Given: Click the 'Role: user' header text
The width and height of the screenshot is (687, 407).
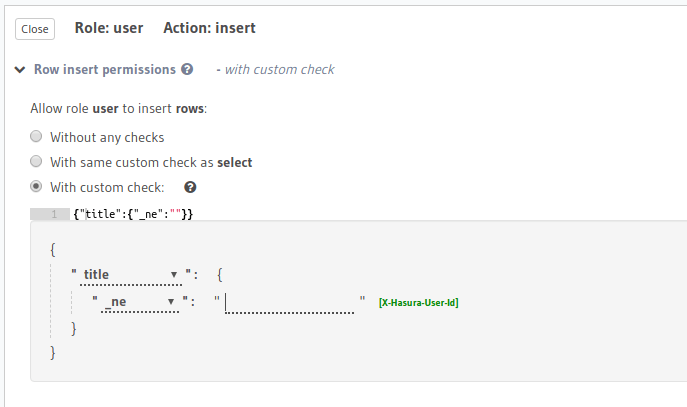Looking at the screenshot, I should [109, 28].
